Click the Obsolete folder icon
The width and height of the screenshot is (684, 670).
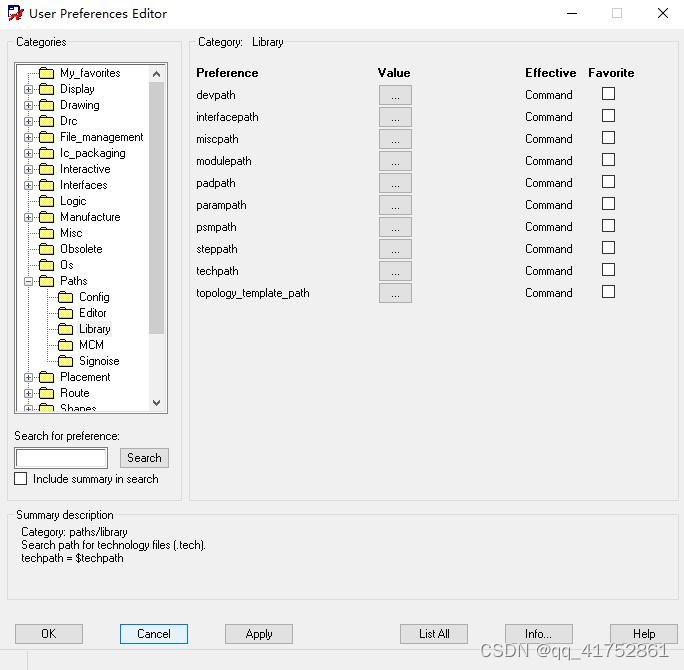(x=46, y=249)
